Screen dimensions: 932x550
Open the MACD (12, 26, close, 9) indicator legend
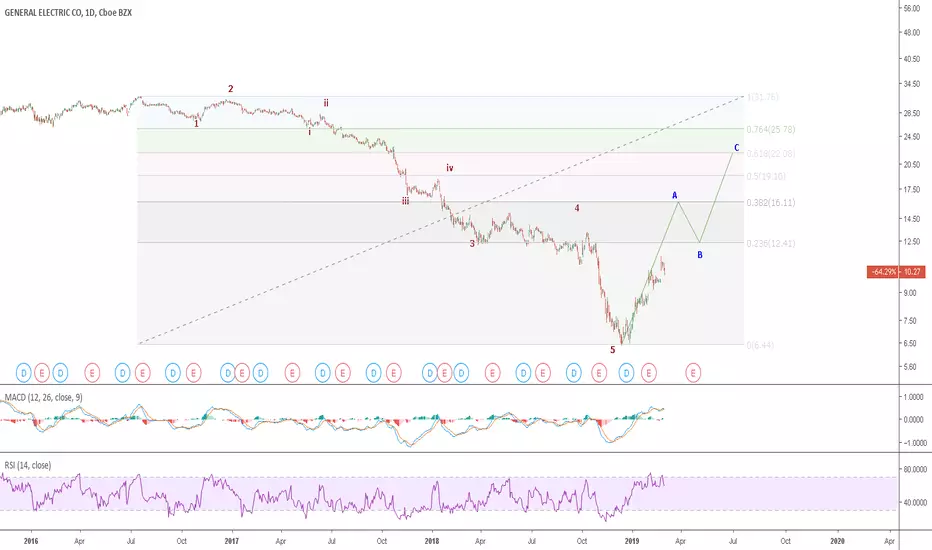(43, 397)
